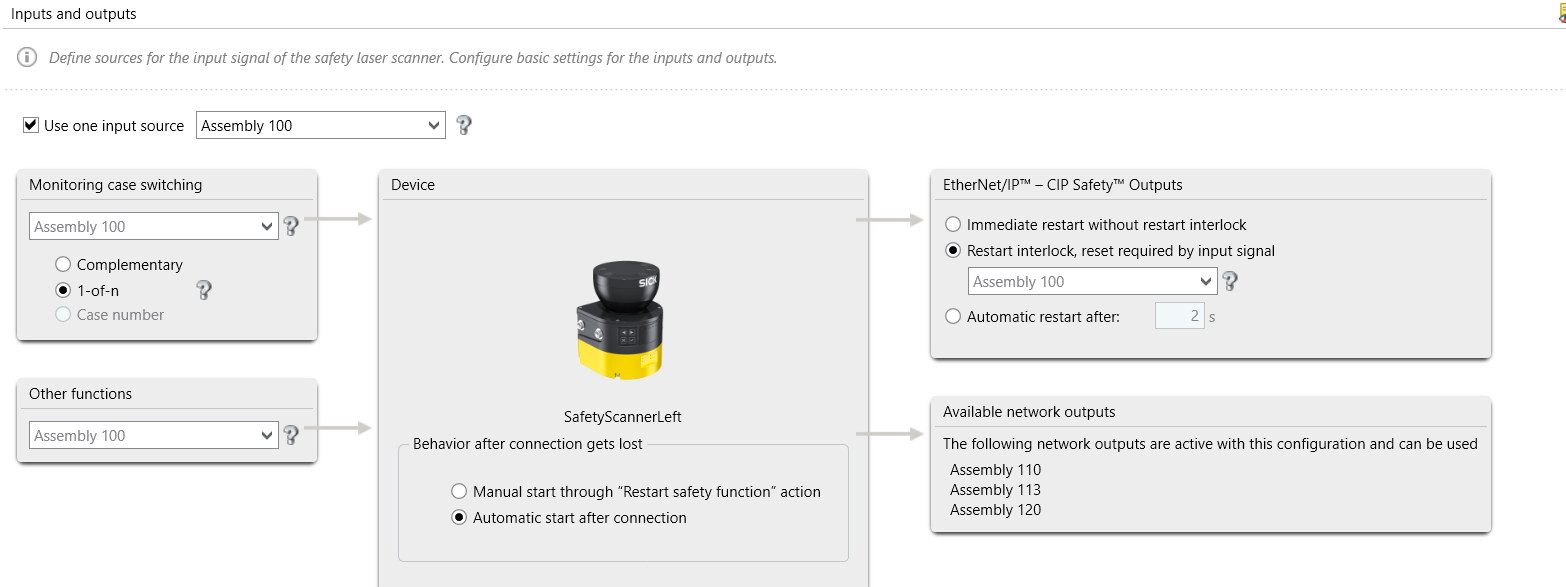Uncheck Use one input source
This screenshot has width=1566, height=587.
pos(29,125)
